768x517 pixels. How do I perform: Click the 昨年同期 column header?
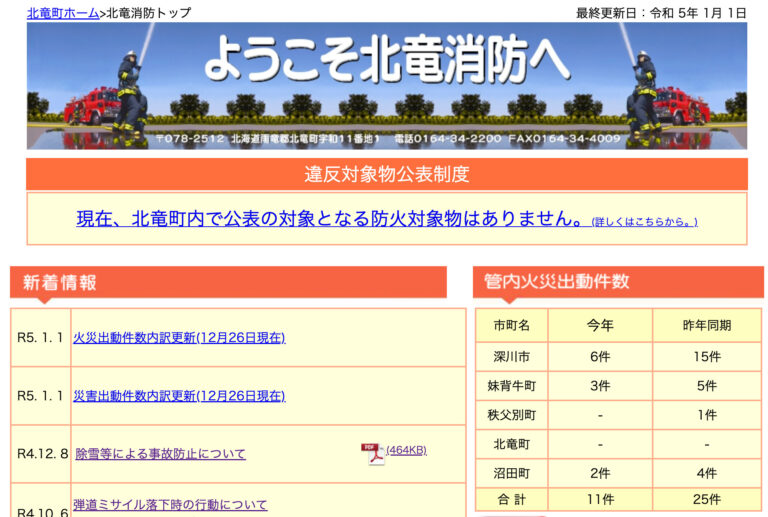(x=706, y=325)
